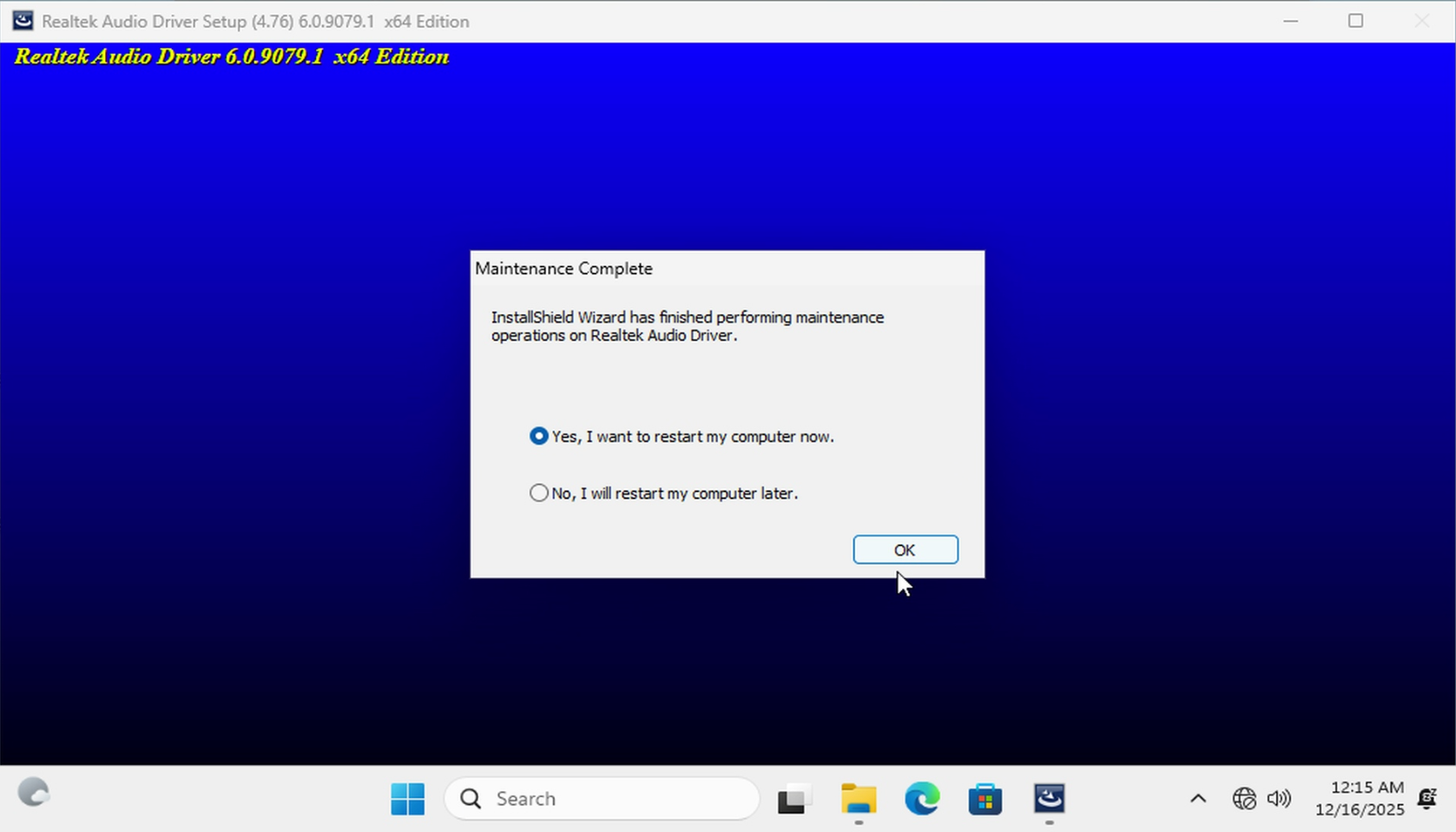Image resolution: width=1456 pixels, height=832 pixels.
Task: Maximize the Realtek Audio Driver Setup window
Action: click(1355, 21)
